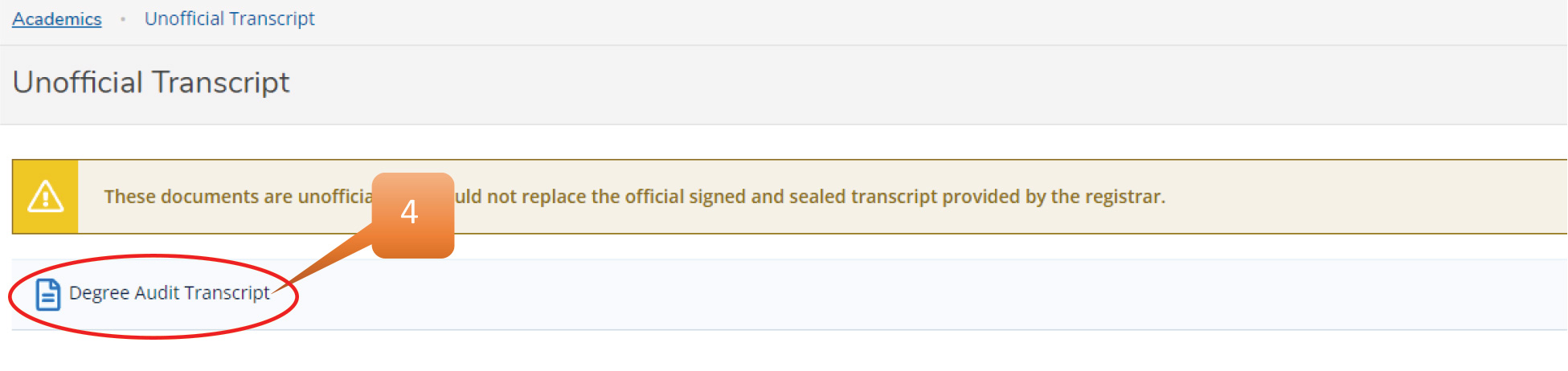Select Unofficial Transcript in the breadcrumb trail
1568x371 pixels.
(229, 19)
